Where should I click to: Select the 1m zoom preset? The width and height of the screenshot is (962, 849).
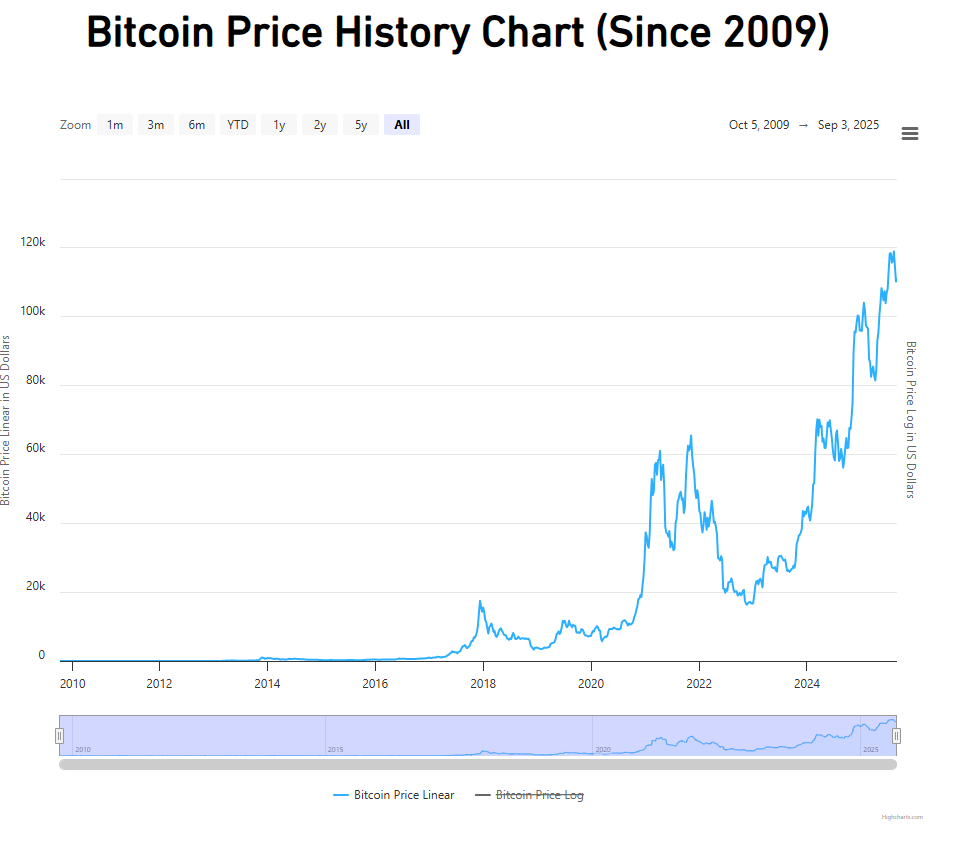click(x=115, y=124)
